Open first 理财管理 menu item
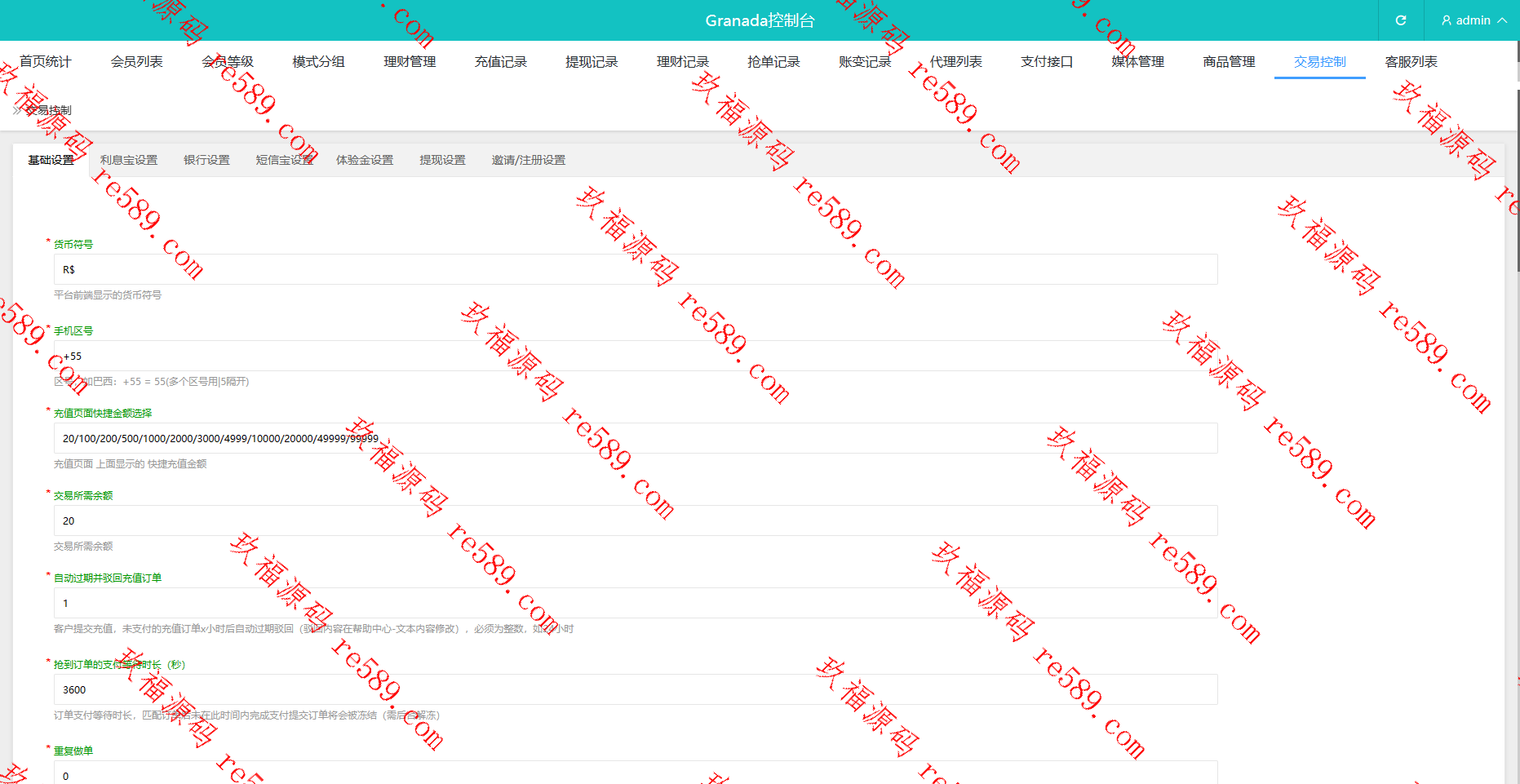Viewport: 1520px width, 784px height. coord(410,61)
